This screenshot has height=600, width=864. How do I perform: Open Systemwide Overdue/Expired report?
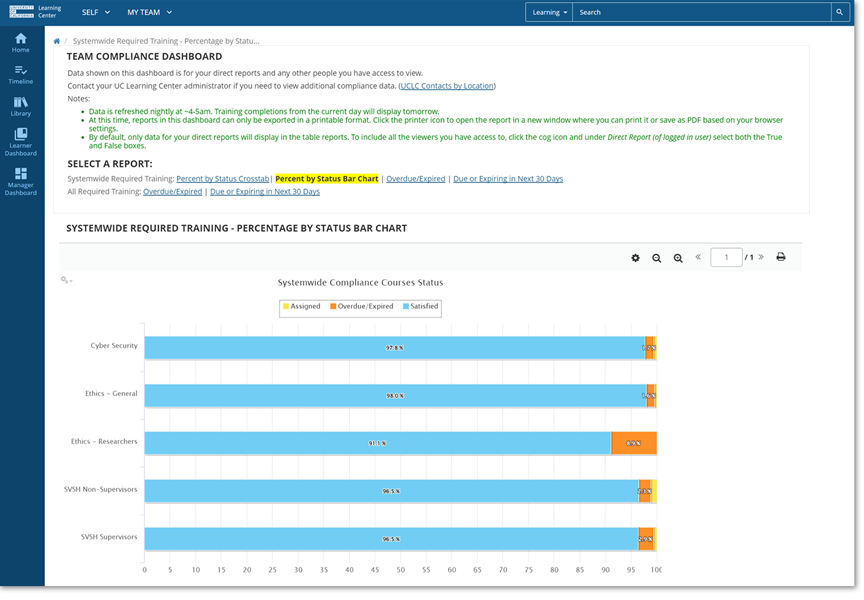[415, 179]
